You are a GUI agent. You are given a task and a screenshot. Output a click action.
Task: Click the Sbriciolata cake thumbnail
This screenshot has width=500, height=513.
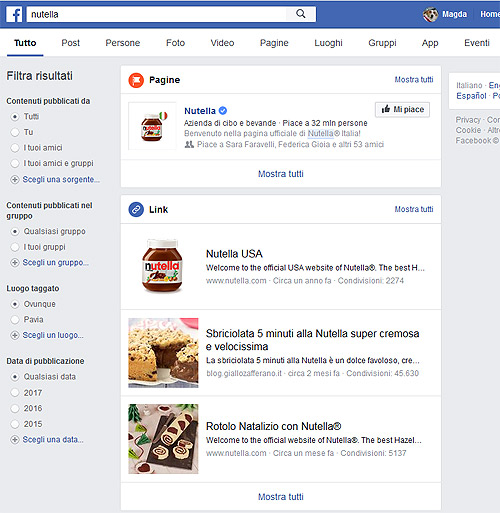[x=163, y=353]
